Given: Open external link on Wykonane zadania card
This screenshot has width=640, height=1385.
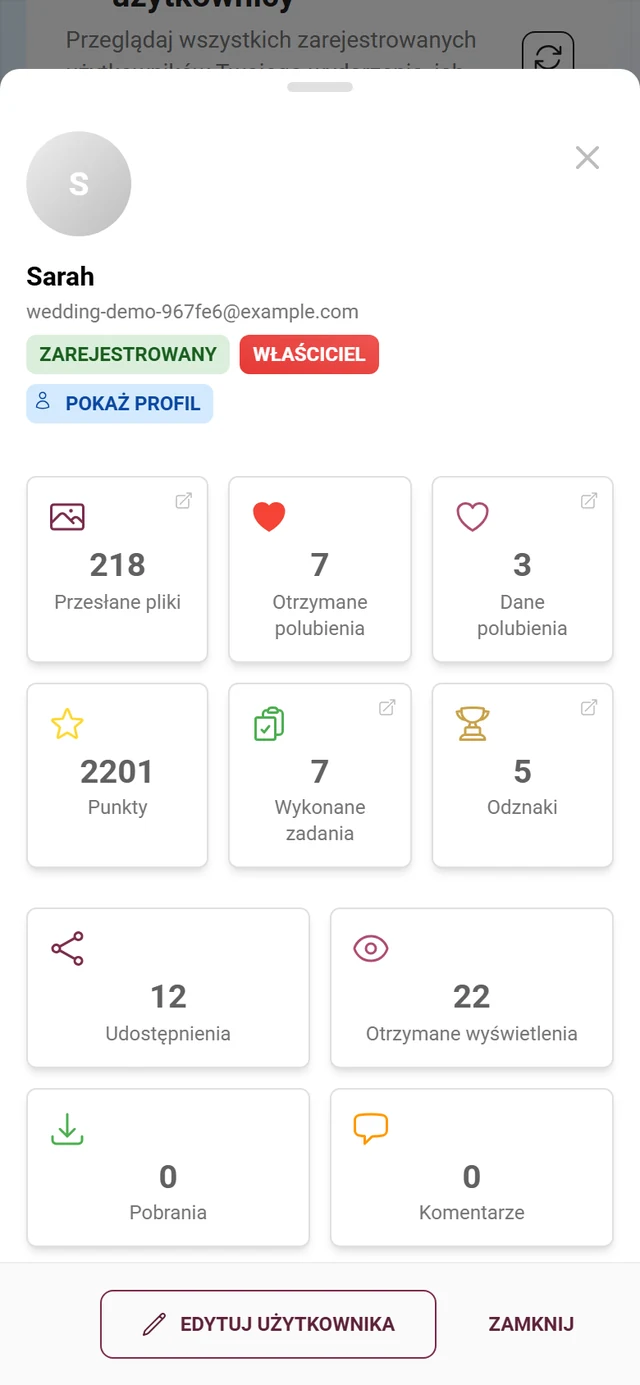Looking at the screenshot, I should coord(387,707).
